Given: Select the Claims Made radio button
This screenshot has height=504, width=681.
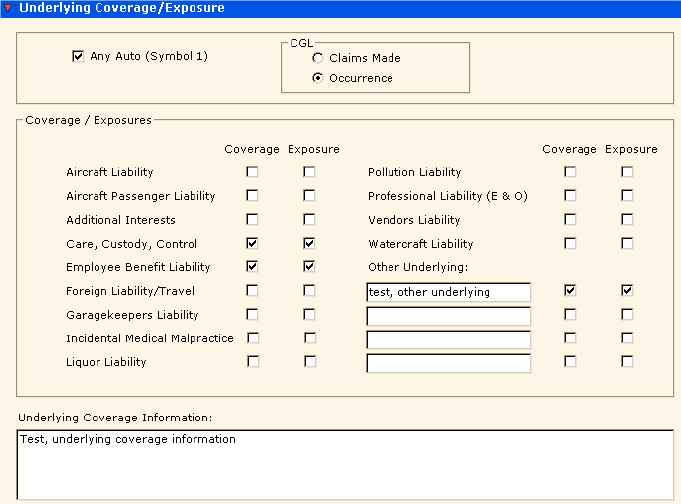Looking at the screenshot, I should tap(318, 58).
